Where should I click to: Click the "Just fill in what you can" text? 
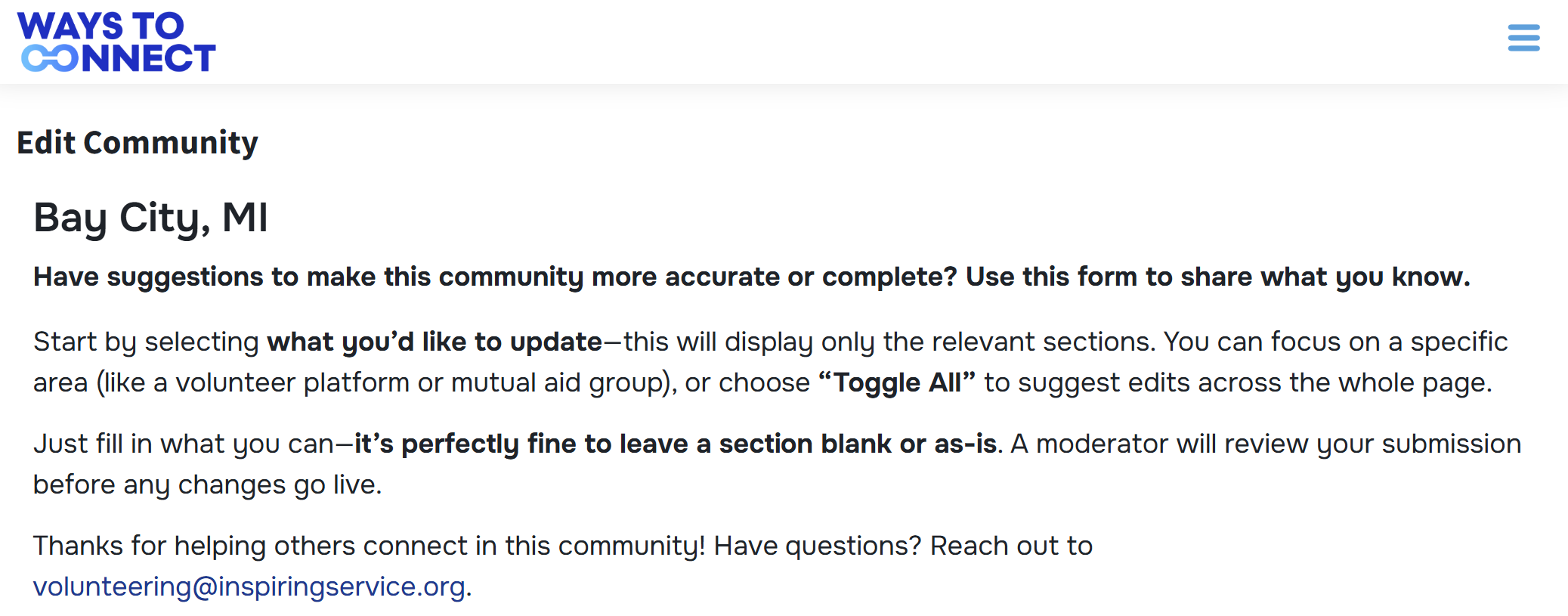tap(183, 444)
